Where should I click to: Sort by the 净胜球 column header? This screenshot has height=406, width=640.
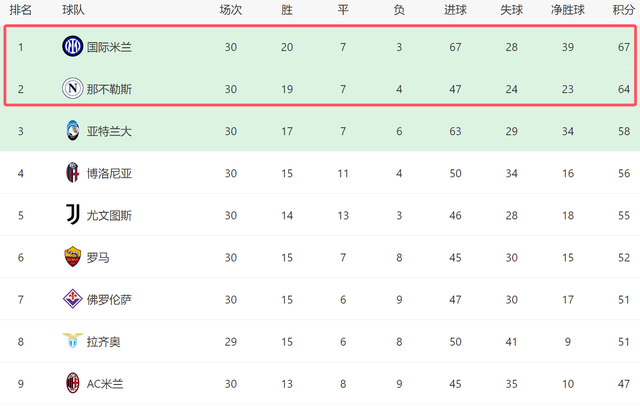coord(568,10)
